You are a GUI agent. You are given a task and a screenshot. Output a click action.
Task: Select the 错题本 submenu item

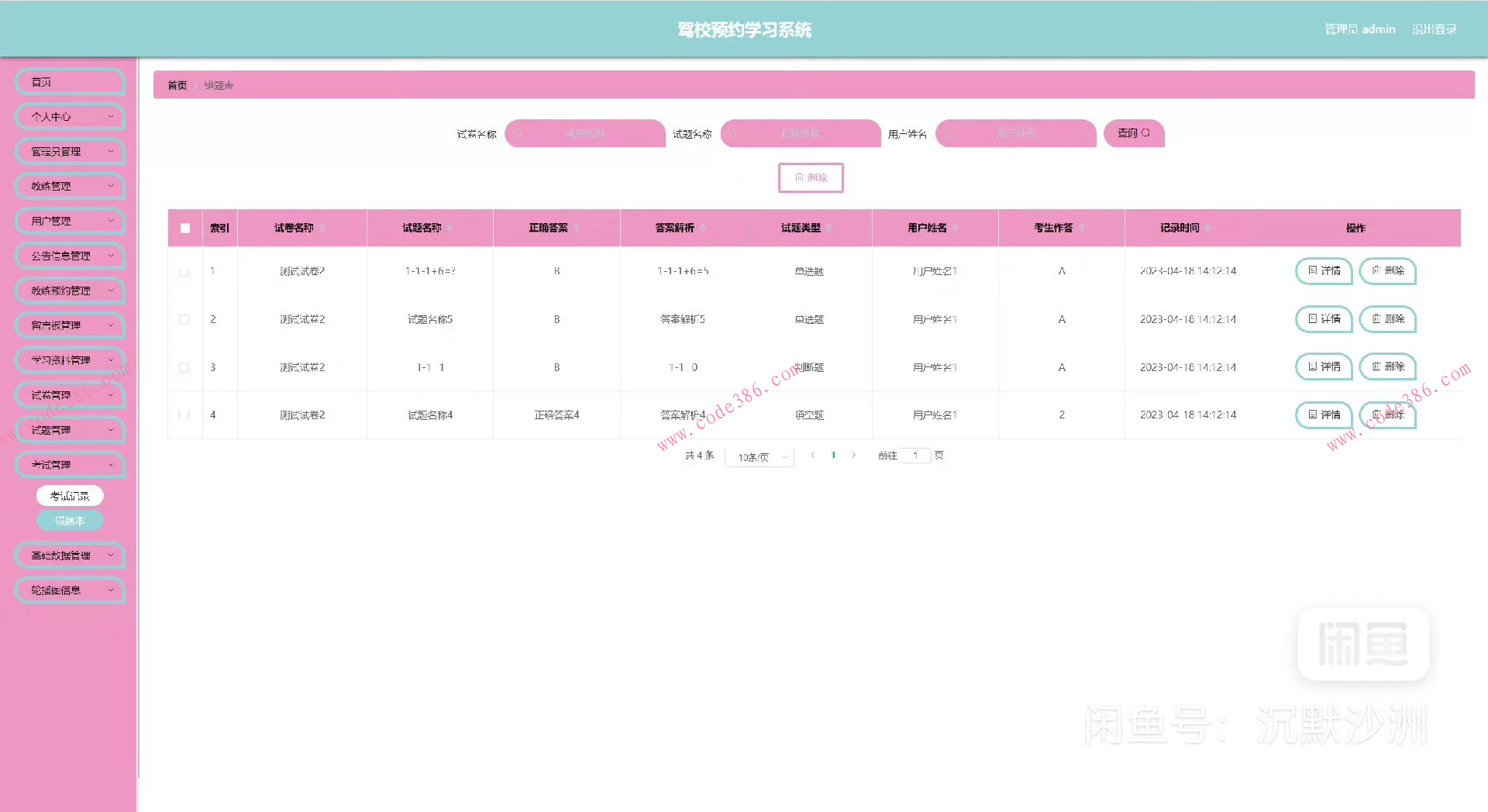pyautogui.click(x=70, y=521)
